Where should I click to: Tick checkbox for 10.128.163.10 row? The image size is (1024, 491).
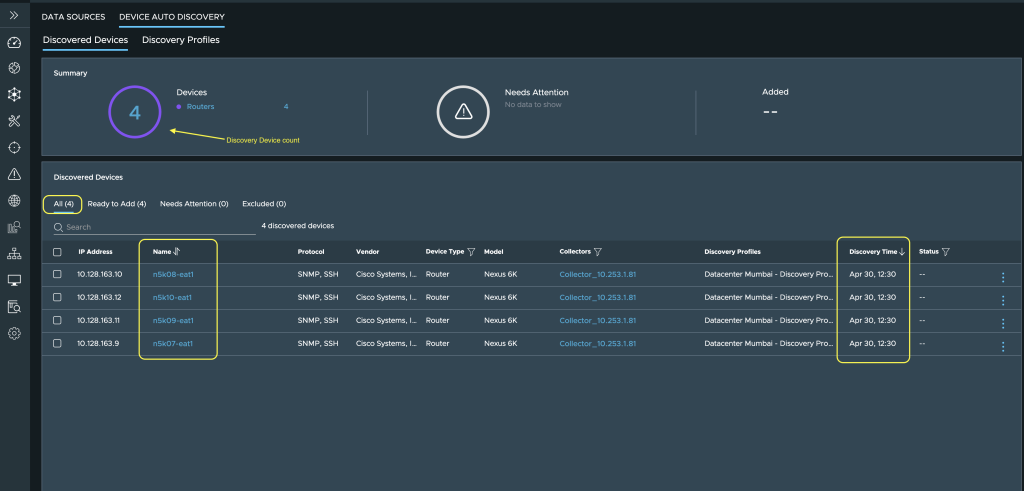pyautogui.click(x=57, y=274)
